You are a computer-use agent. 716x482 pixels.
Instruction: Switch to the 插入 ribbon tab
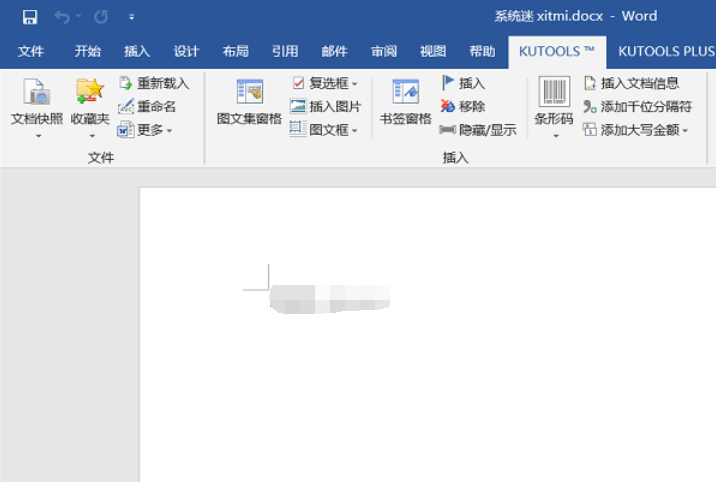point(137,51)
